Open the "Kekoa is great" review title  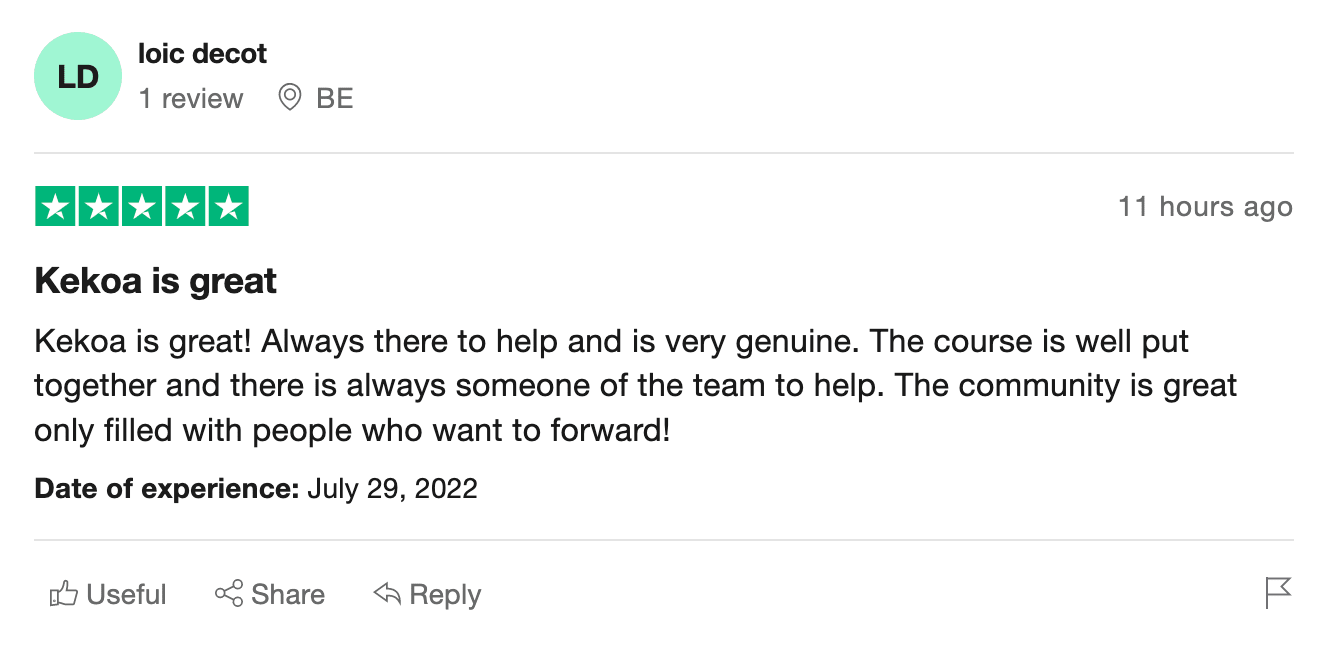click(x=156, y=281)
